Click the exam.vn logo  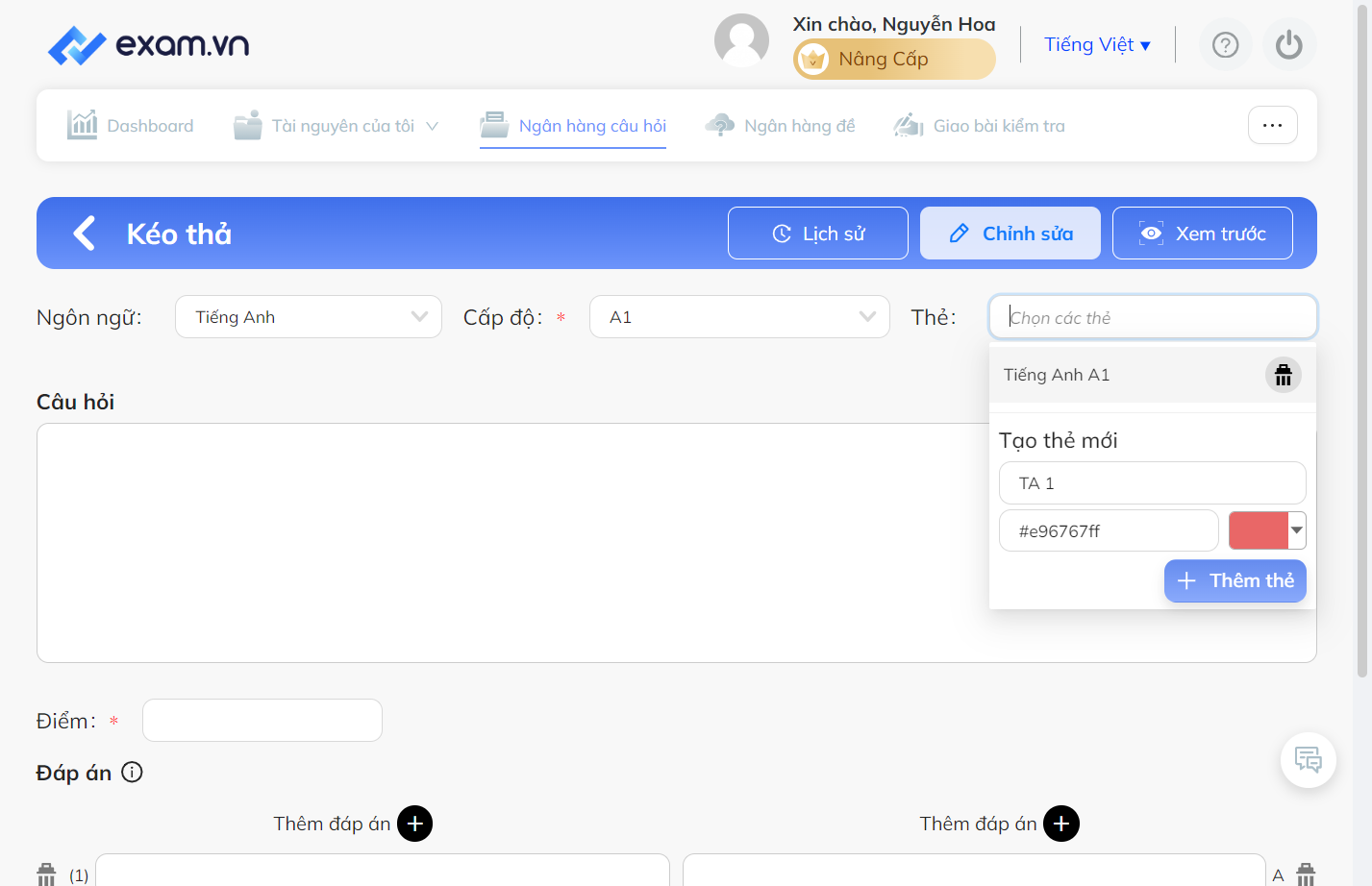click(x=149, y=44)
